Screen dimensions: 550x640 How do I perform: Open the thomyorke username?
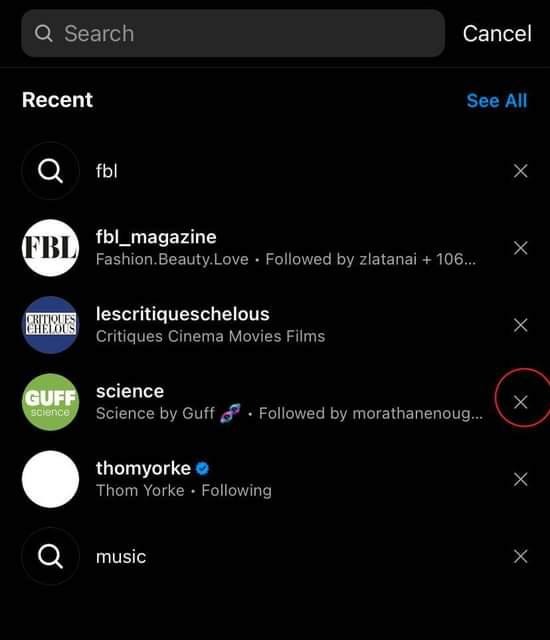(x=143, y=468)
